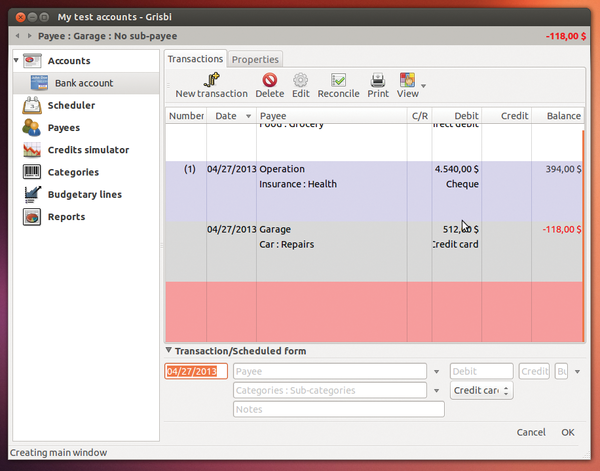Click the Accounts sidebar icon
This screenshot has height=471, width=600.
(32, 61)
